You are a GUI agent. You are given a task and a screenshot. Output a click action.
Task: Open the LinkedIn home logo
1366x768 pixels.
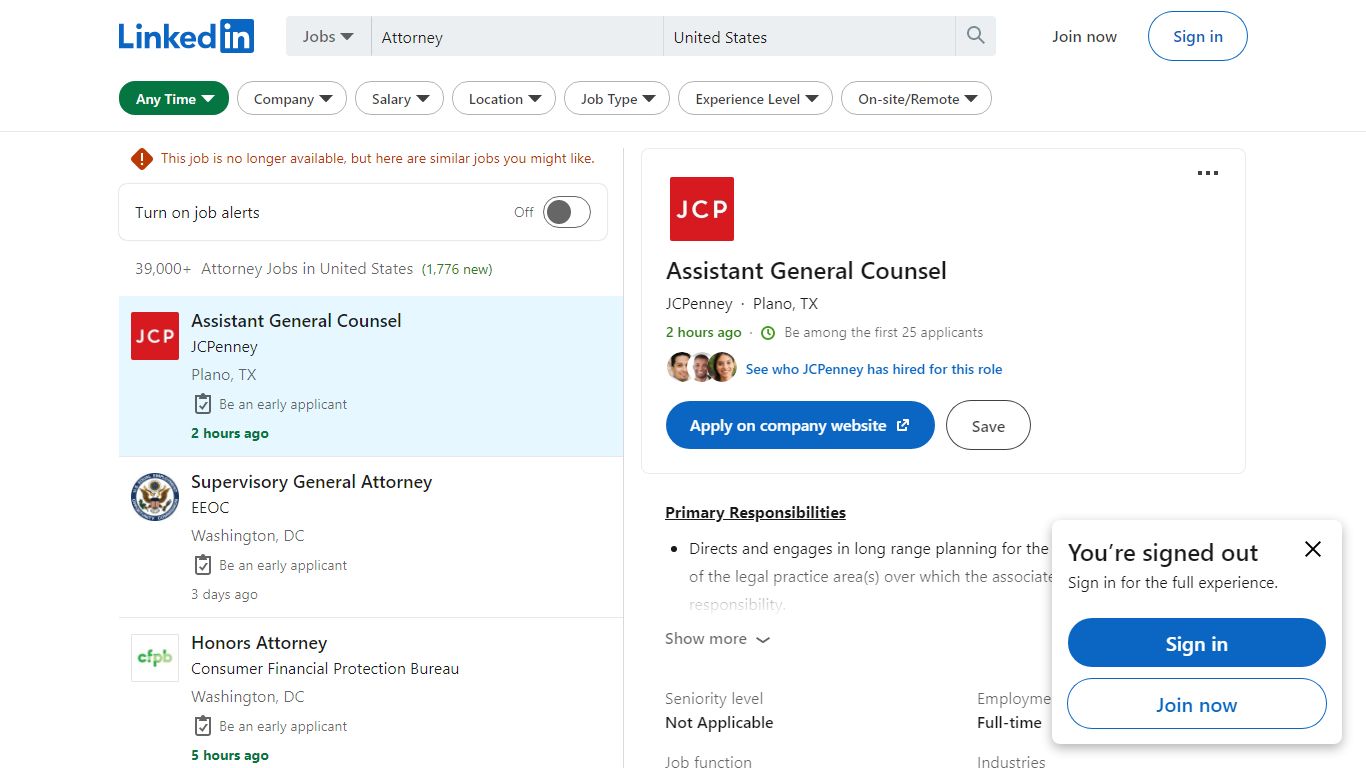tap(186, 36)
